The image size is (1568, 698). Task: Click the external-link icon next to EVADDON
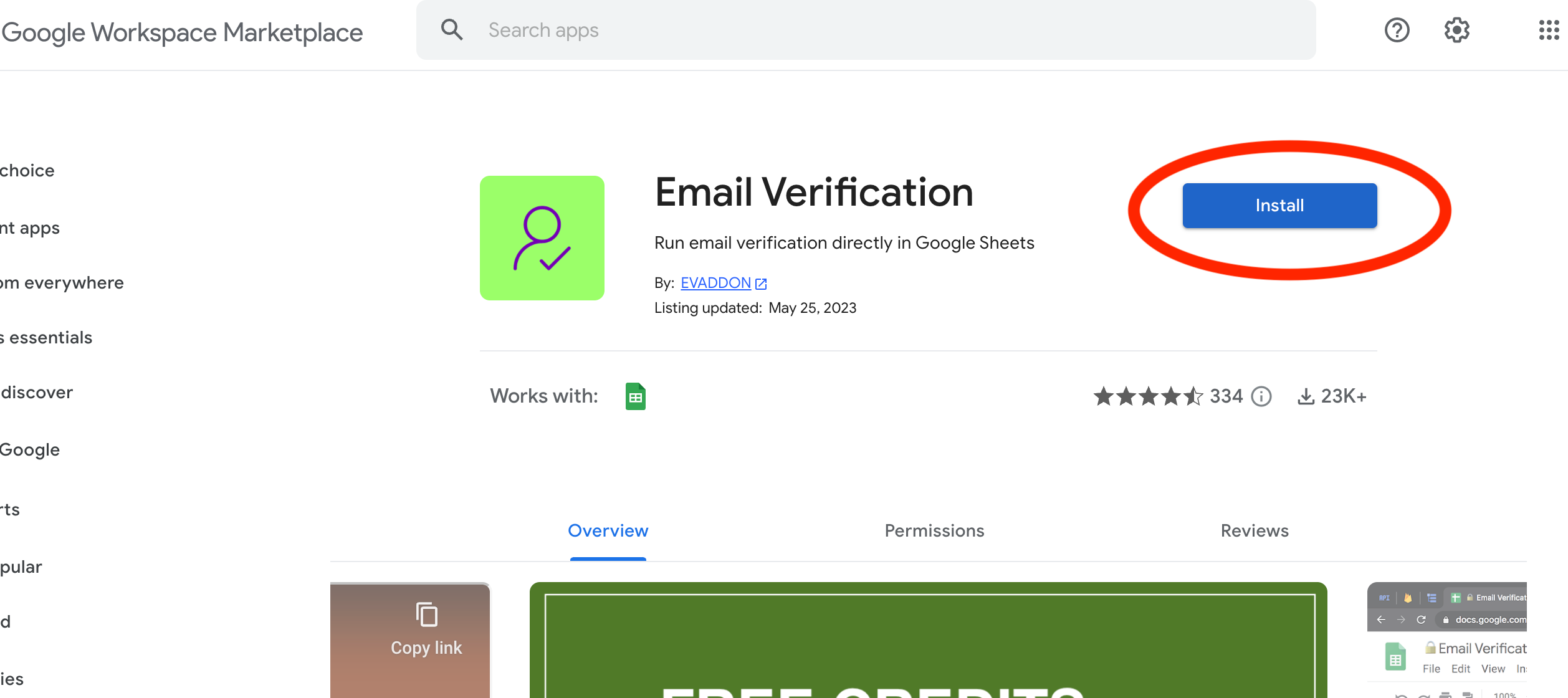[x=761, y=283]
